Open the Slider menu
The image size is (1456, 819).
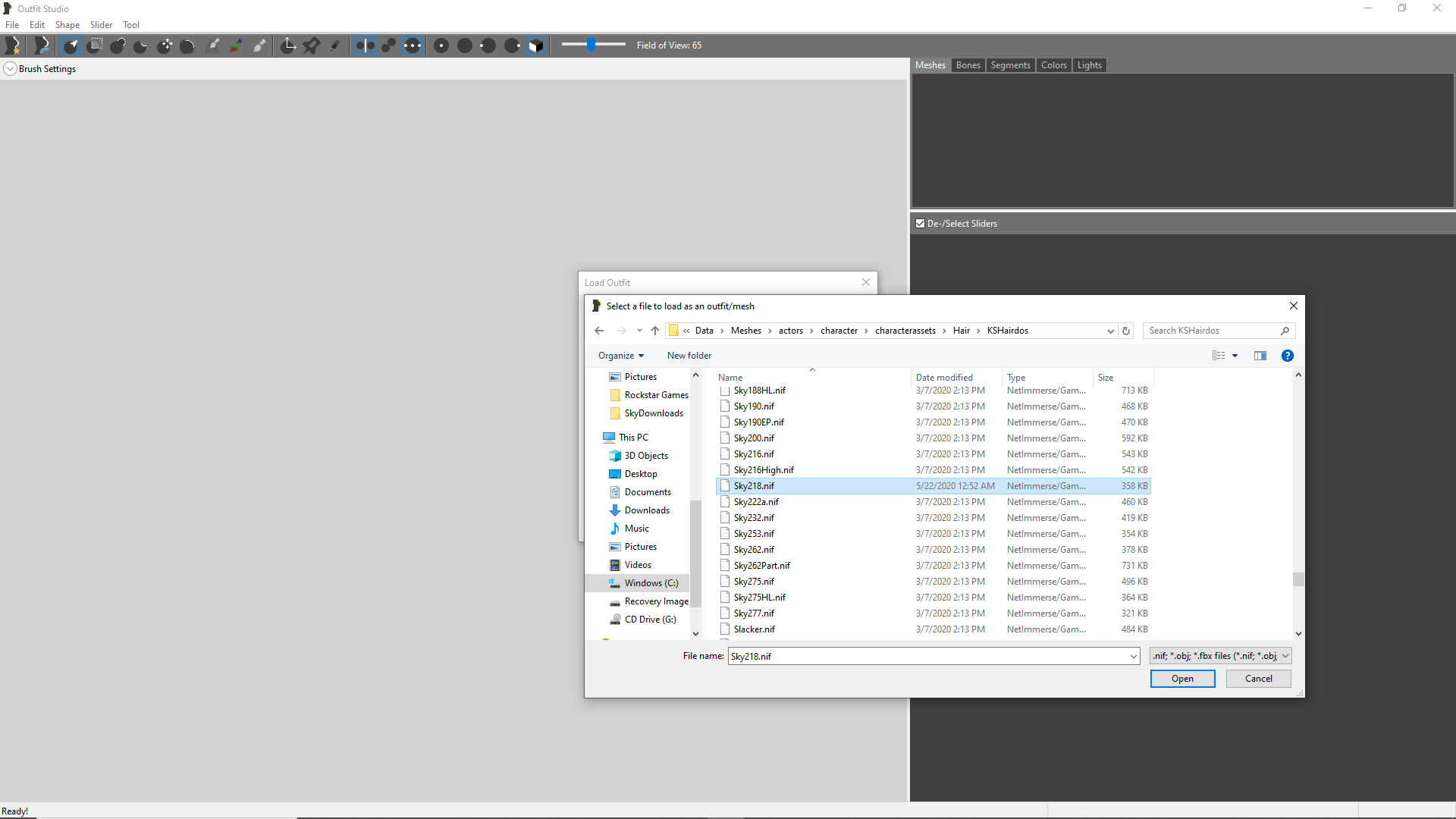point(101,24)
